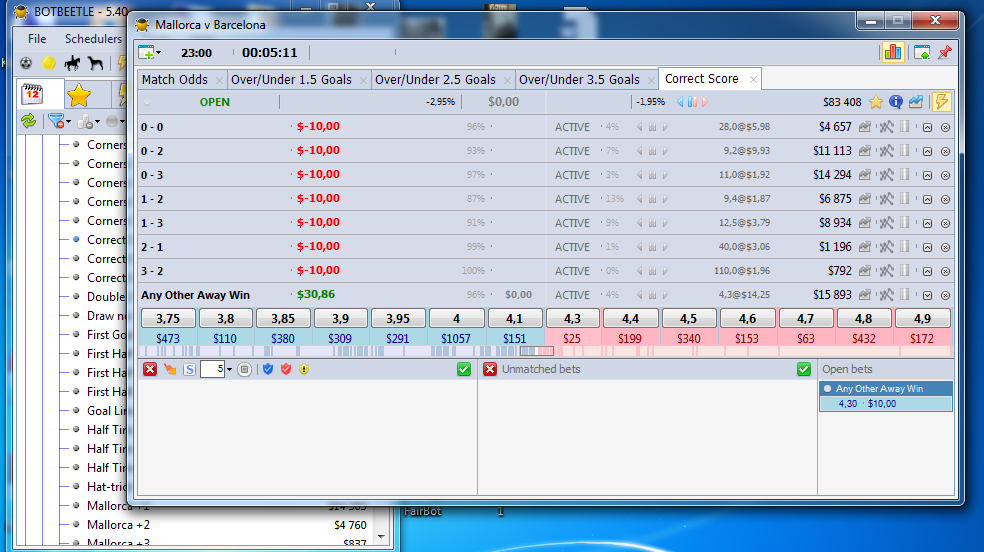Toggle the lightning quick-bet mode icon
Image resolution: width=984 pixels, height=552 pixels.
(x=942, y=102)
